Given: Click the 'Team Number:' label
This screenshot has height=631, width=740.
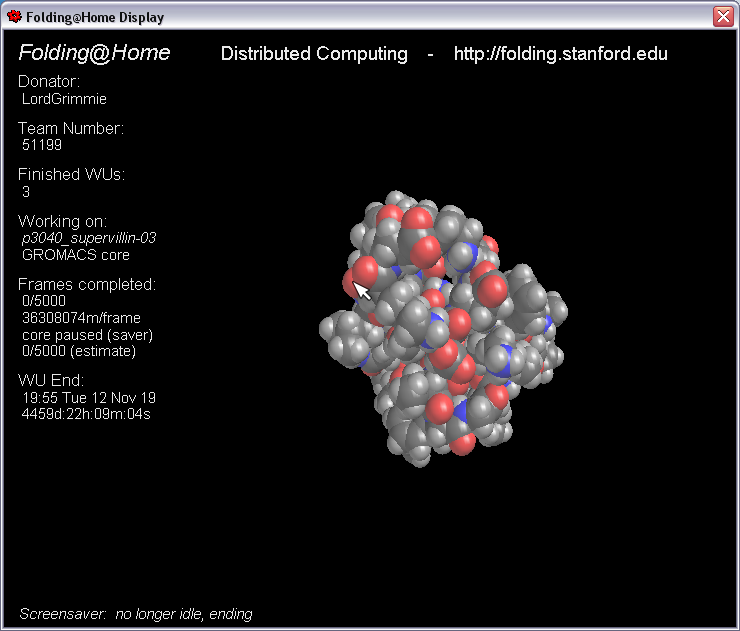Looking at the screenshot, I should point(71,128).
